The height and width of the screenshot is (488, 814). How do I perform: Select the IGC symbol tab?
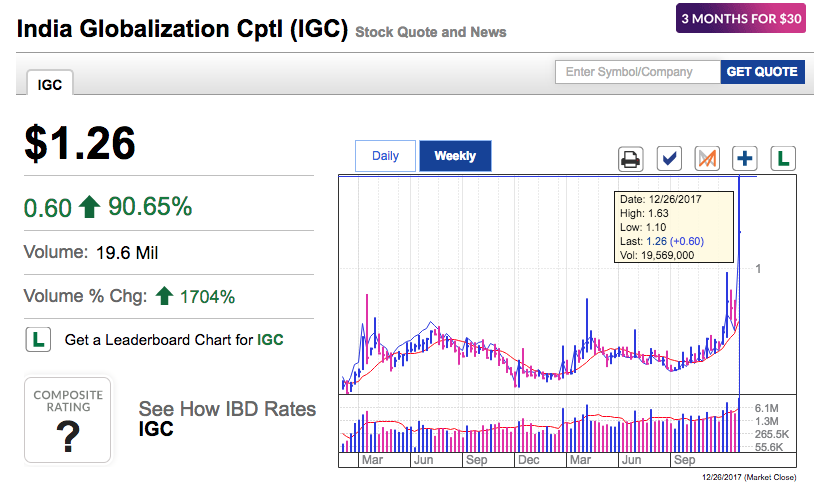coord(50,84)
